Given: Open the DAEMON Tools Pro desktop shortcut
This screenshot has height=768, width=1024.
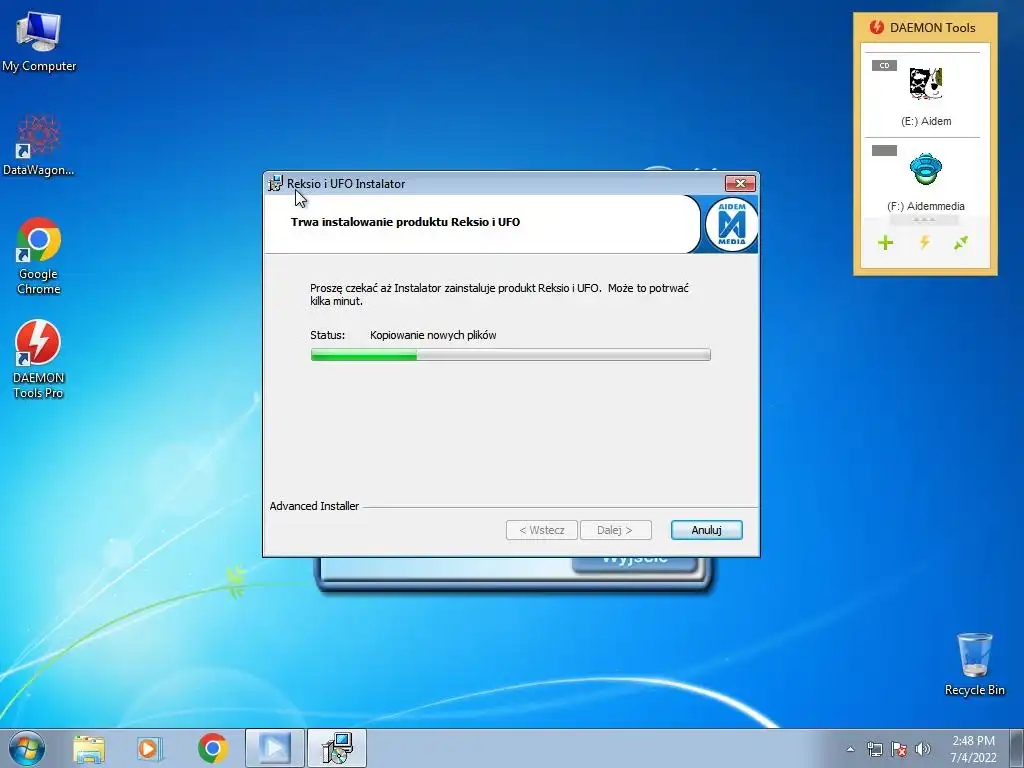Looking at the screenshot, I should click(39, 359).
